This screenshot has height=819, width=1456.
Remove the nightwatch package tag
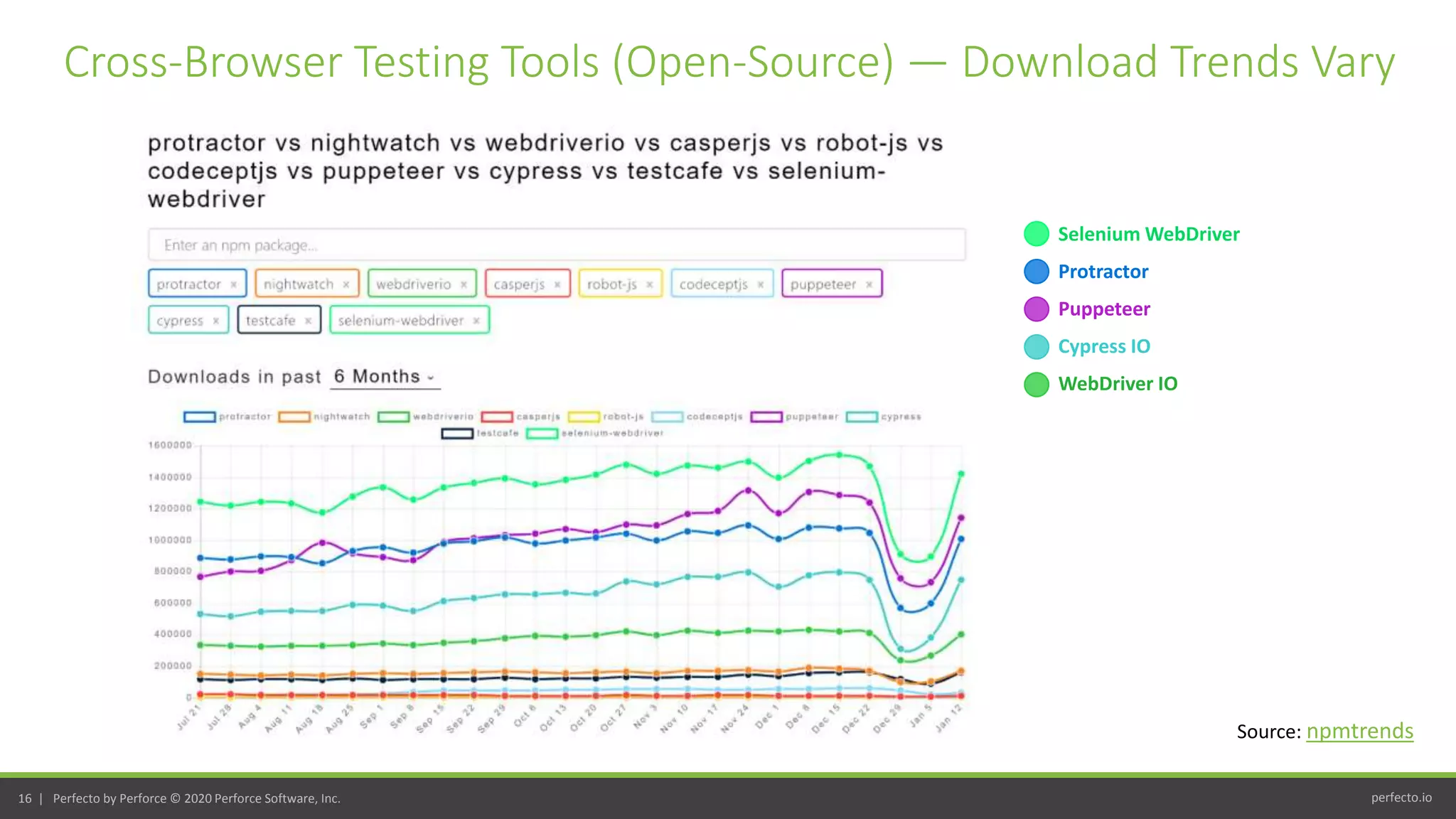click(346, 284)
